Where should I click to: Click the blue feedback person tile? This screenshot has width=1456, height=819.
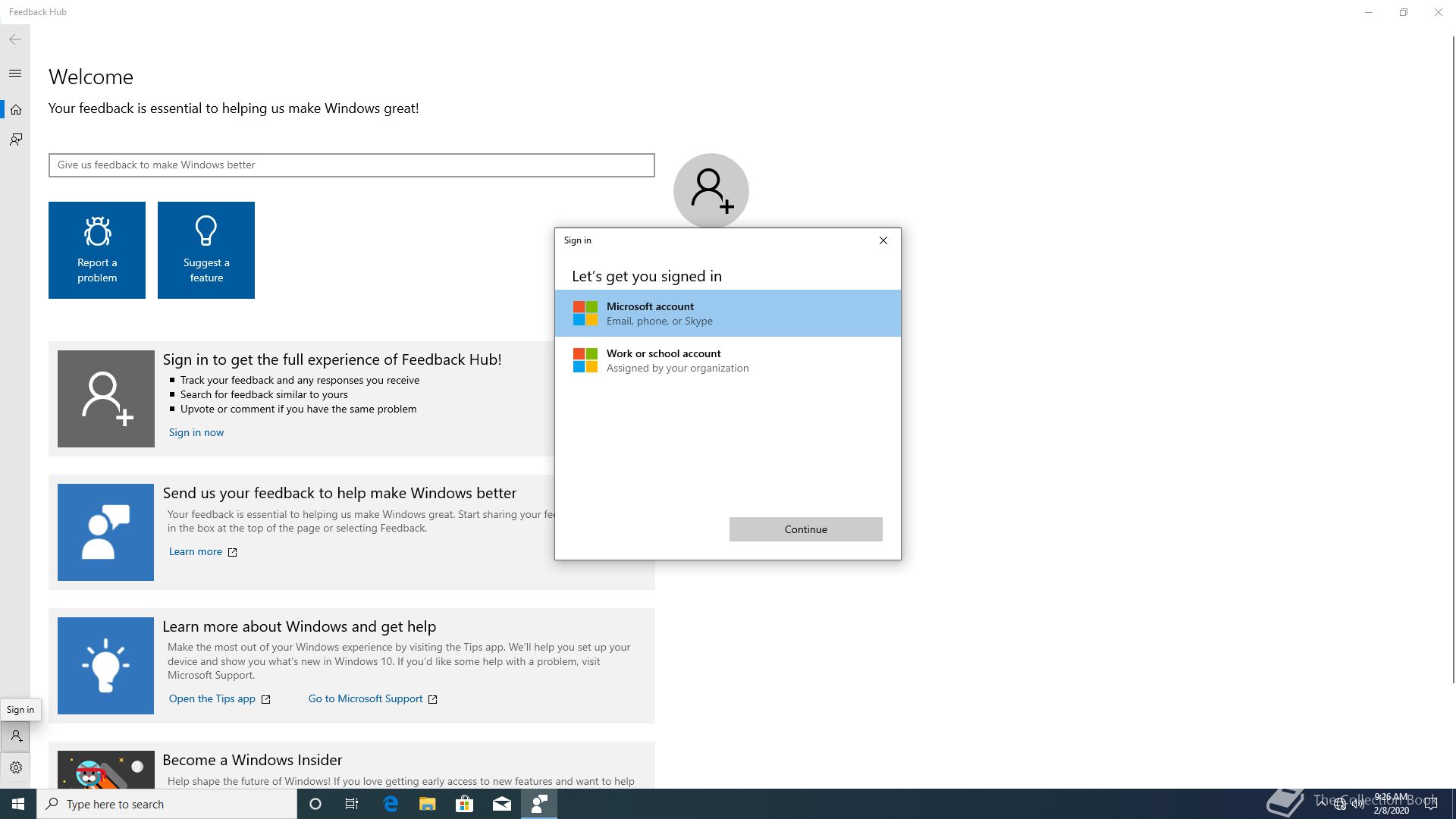pyautogui.click(x=105, y=532)
